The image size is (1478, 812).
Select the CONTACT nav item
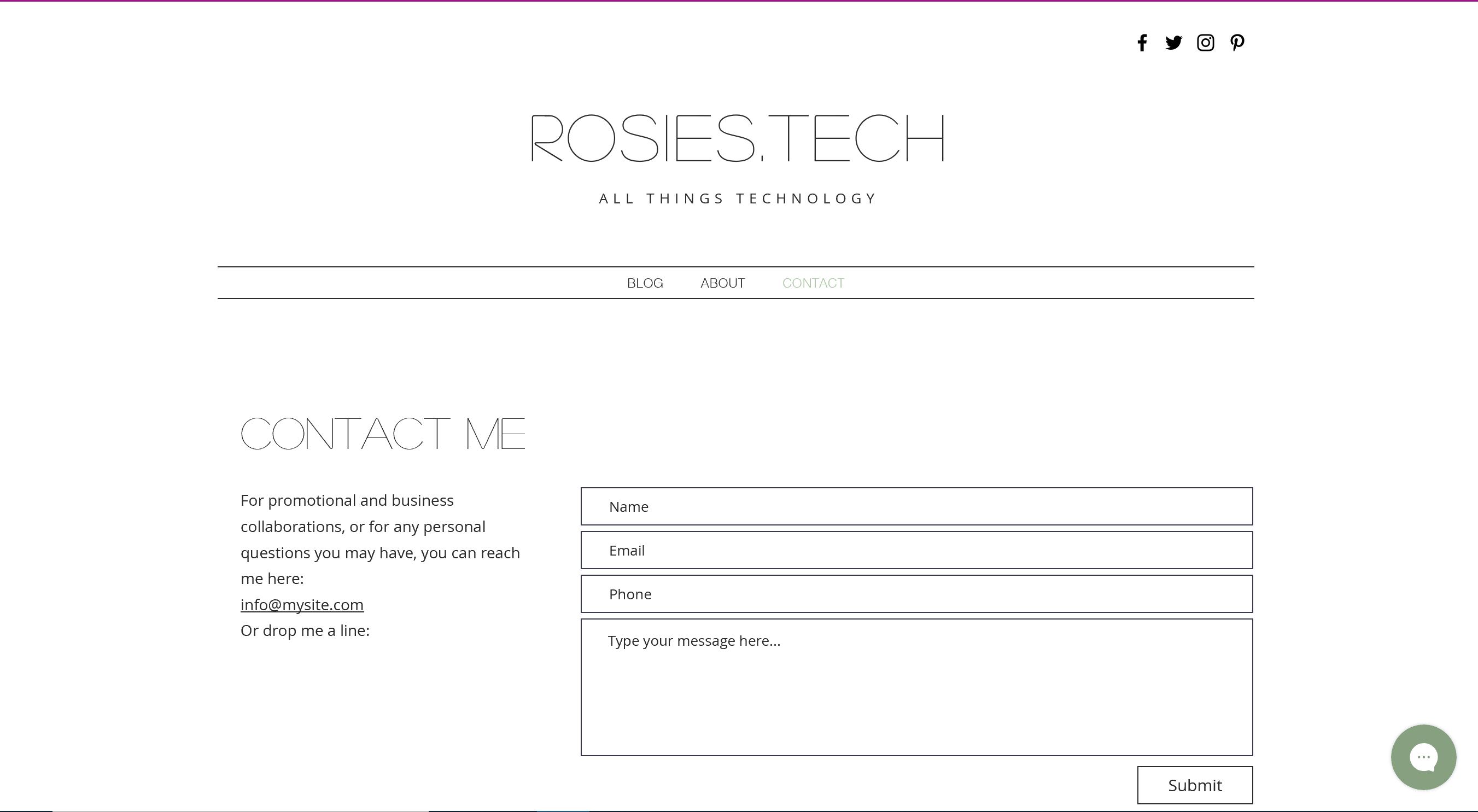[x=813, y=283]
